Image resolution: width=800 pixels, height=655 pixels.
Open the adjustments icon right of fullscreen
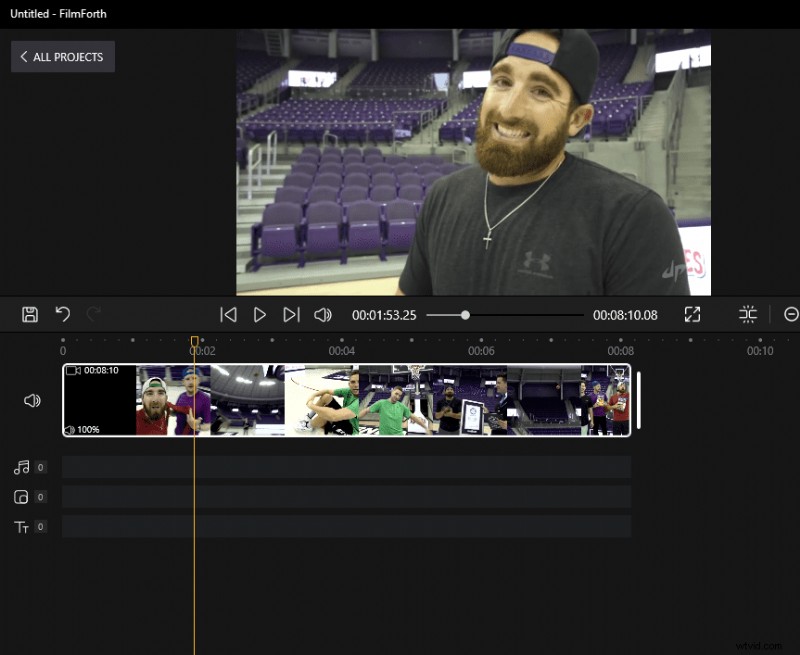[x=747, y=314]
